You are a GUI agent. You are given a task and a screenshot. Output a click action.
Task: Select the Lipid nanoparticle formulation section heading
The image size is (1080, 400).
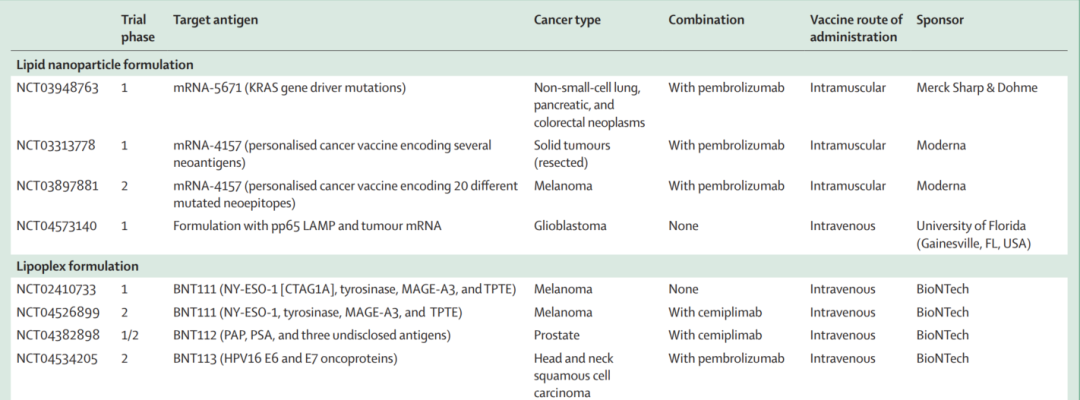coord(105,65)
